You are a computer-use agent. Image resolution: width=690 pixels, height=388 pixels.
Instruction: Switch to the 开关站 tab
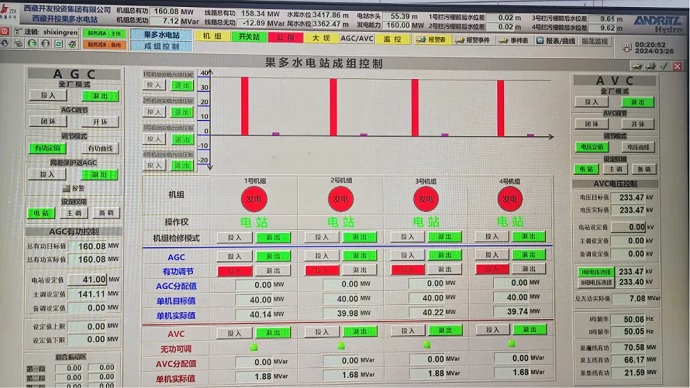pyautogui.click(x=249, y=37)
